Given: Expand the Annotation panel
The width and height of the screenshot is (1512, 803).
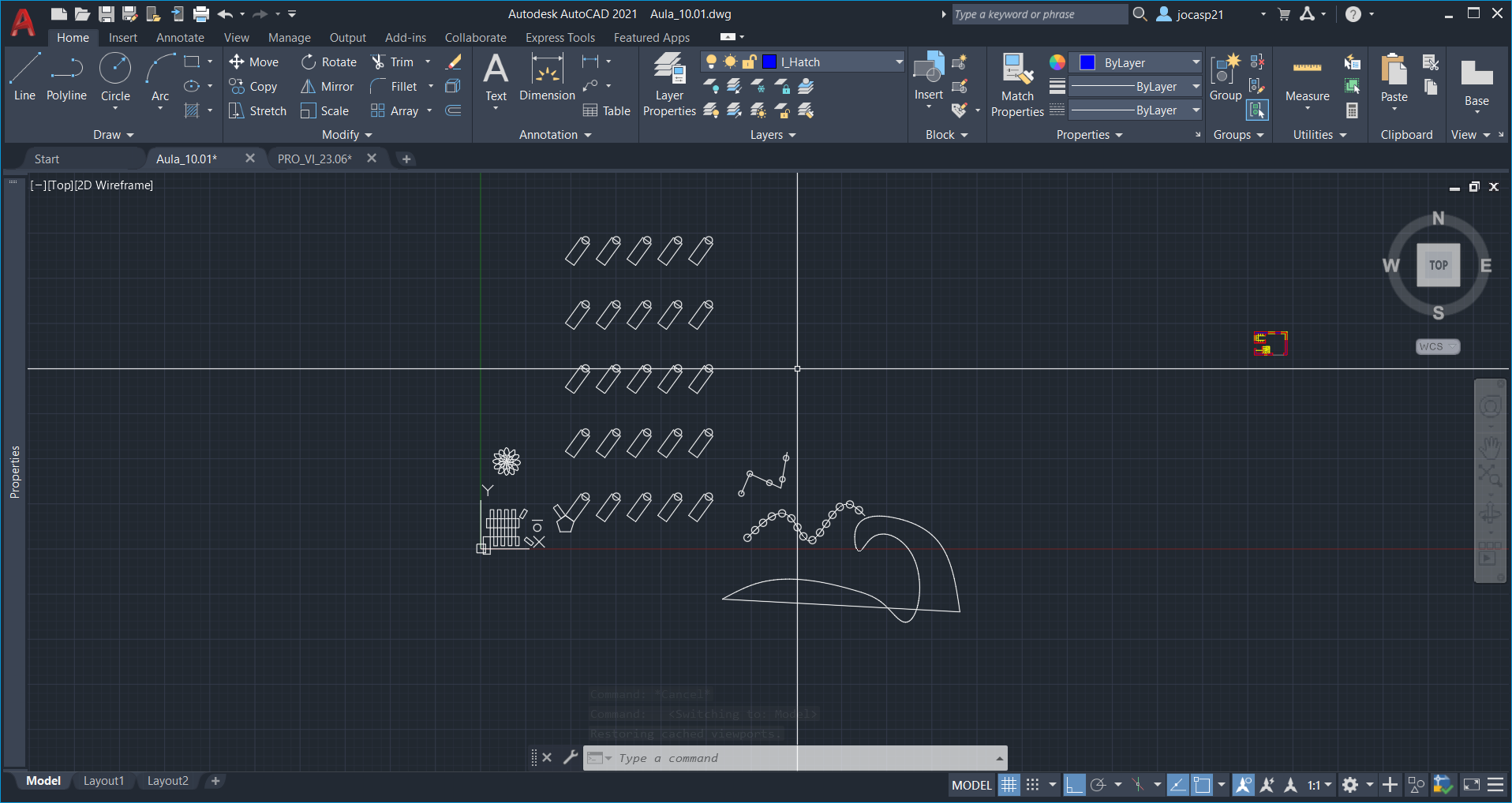Looking at the screenshot, I should [555, 135].
